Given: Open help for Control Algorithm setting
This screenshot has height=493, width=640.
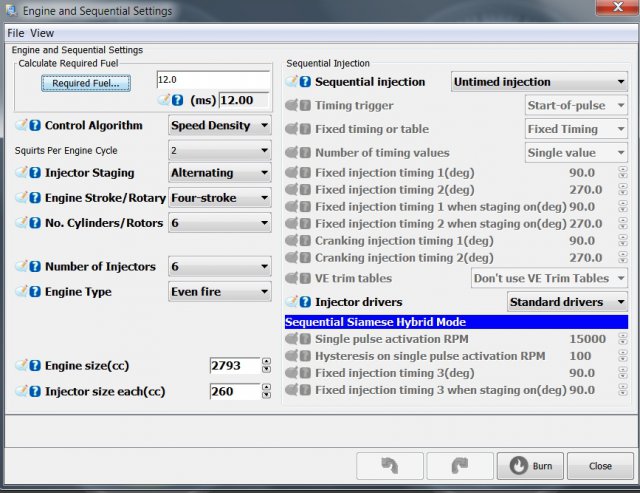Looking at the screenshot, I should point(35,126).
